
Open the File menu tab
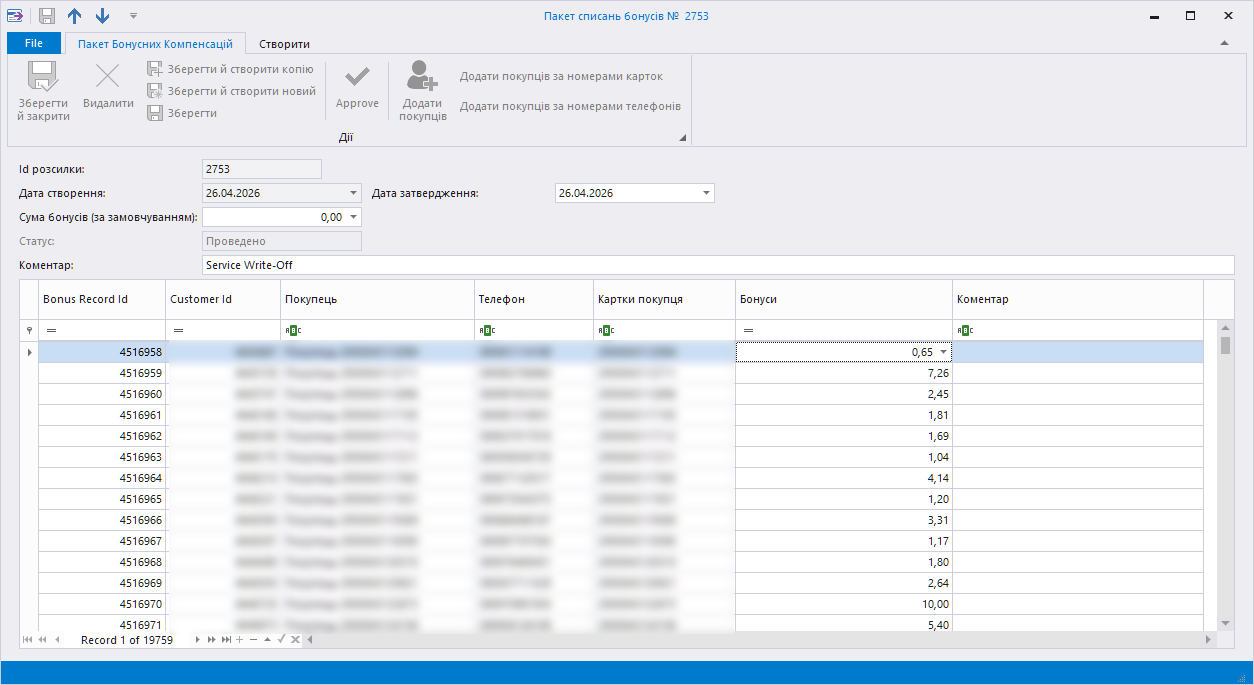tap(34, 44)
